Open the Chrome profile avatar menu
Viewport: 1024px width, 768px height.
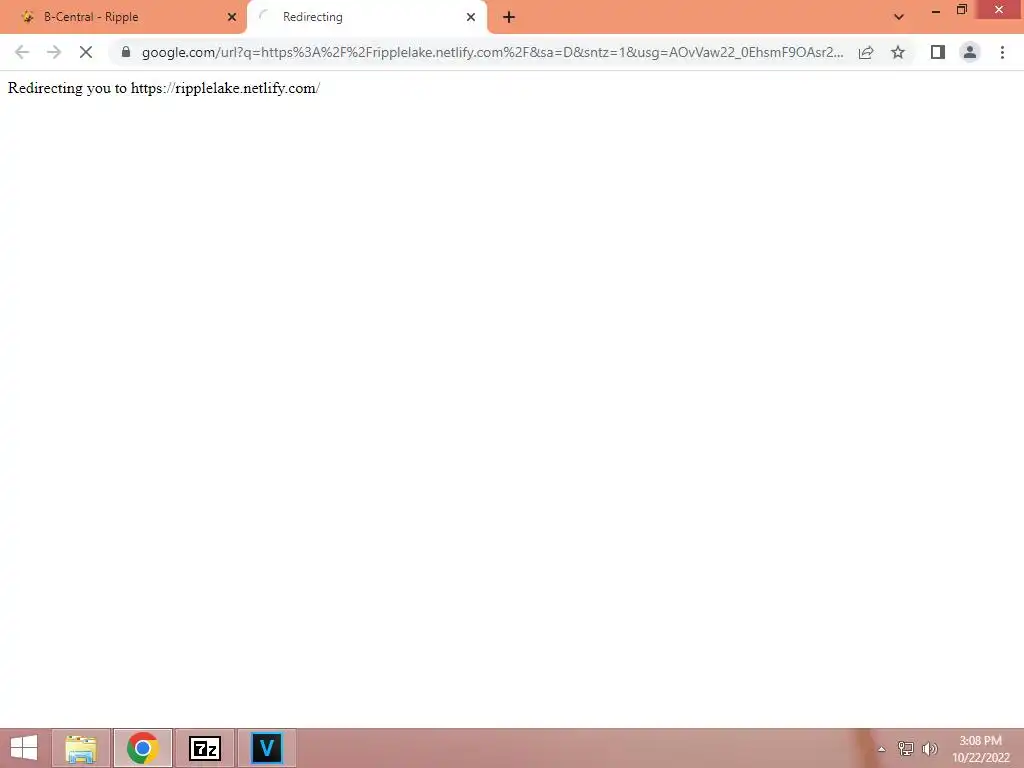970,52
